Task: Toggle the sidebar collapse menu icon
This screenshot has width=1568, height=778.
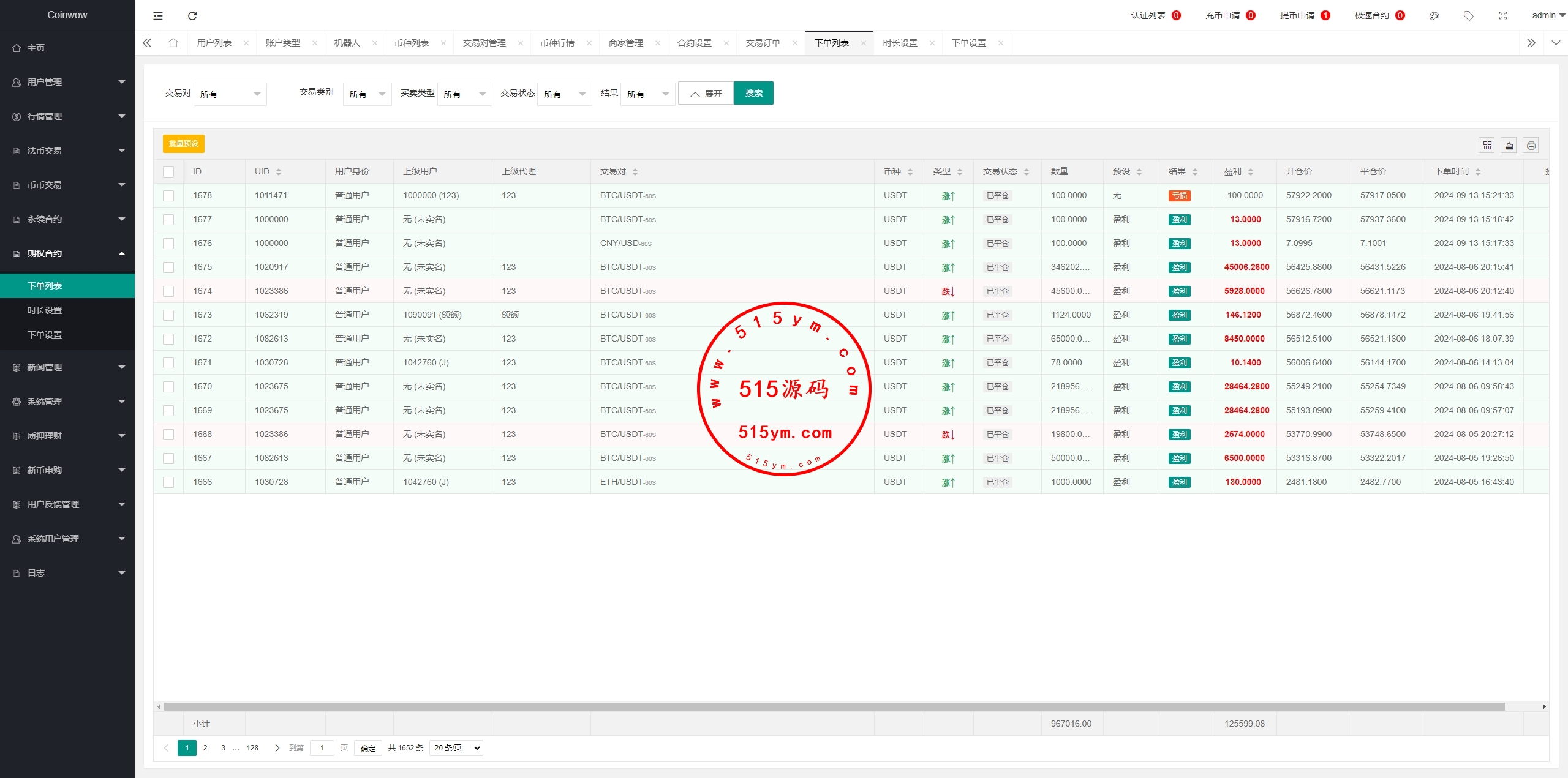Action: (158, 16)
